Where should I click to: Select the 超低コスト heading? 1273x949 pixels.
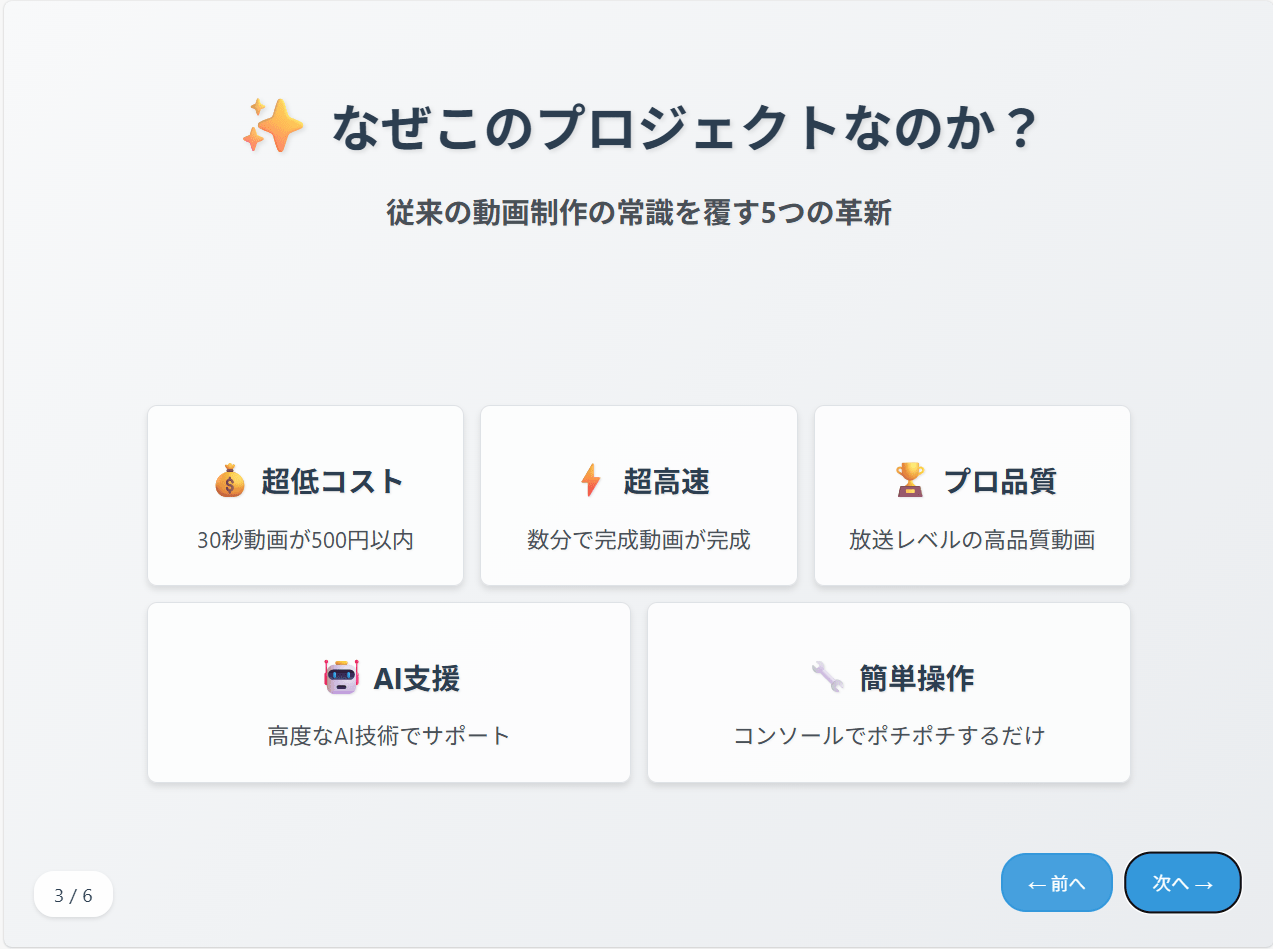point(333,481)
